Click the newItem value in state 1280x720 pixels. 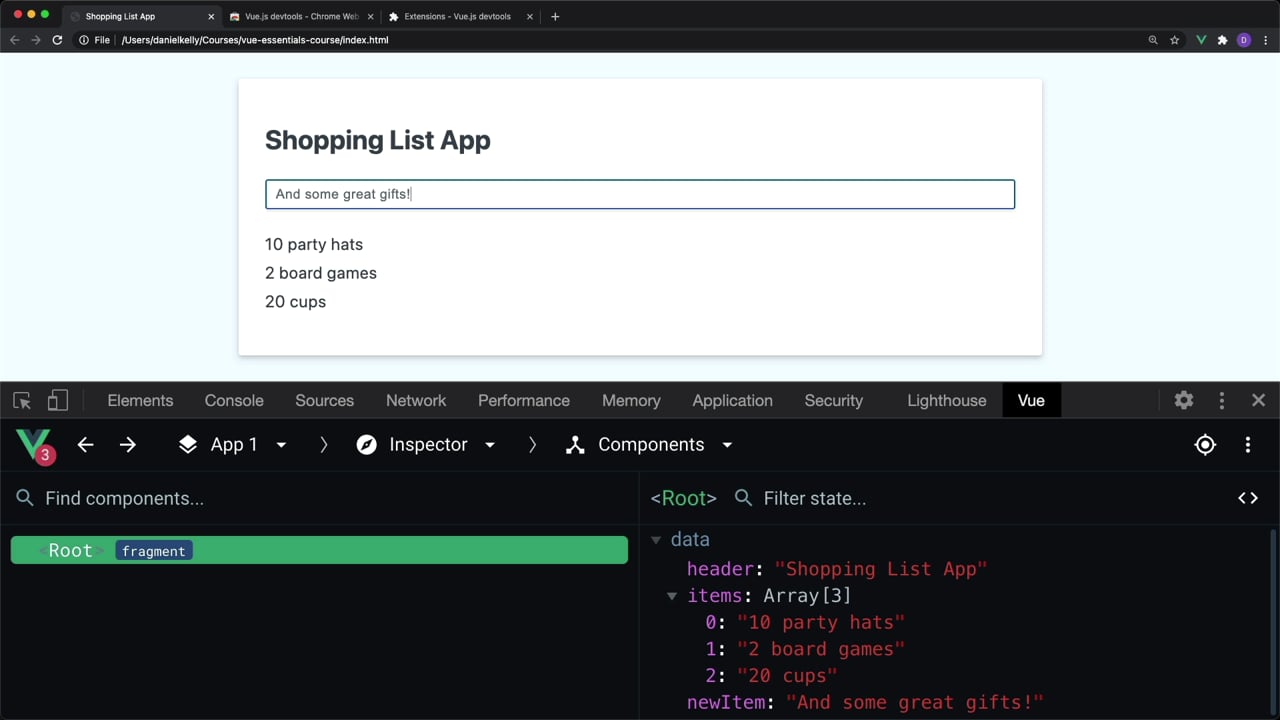click(x=915, y=703)
